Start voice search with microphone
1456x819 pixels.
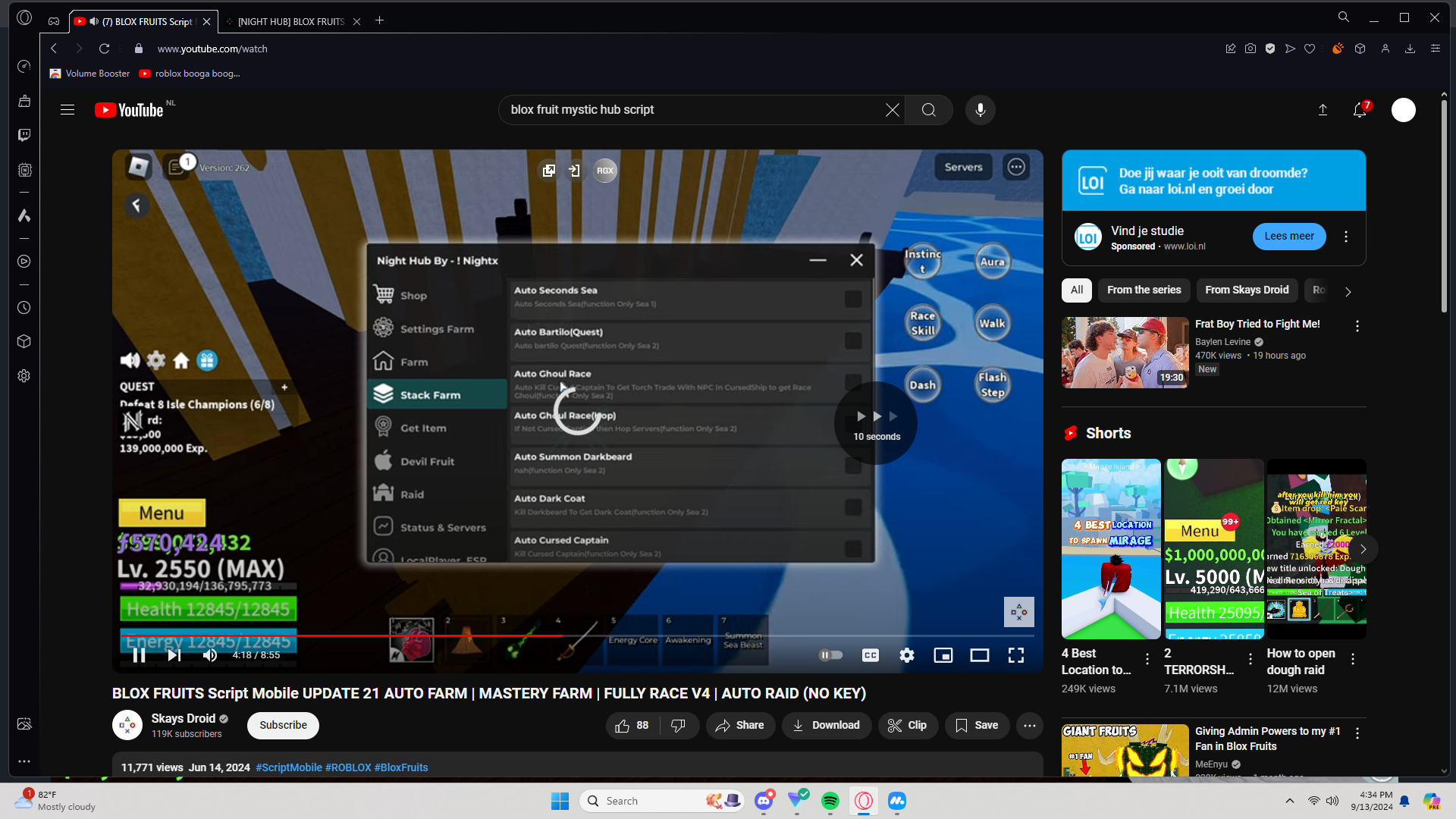pyautogui.click(x=981, y=110)
